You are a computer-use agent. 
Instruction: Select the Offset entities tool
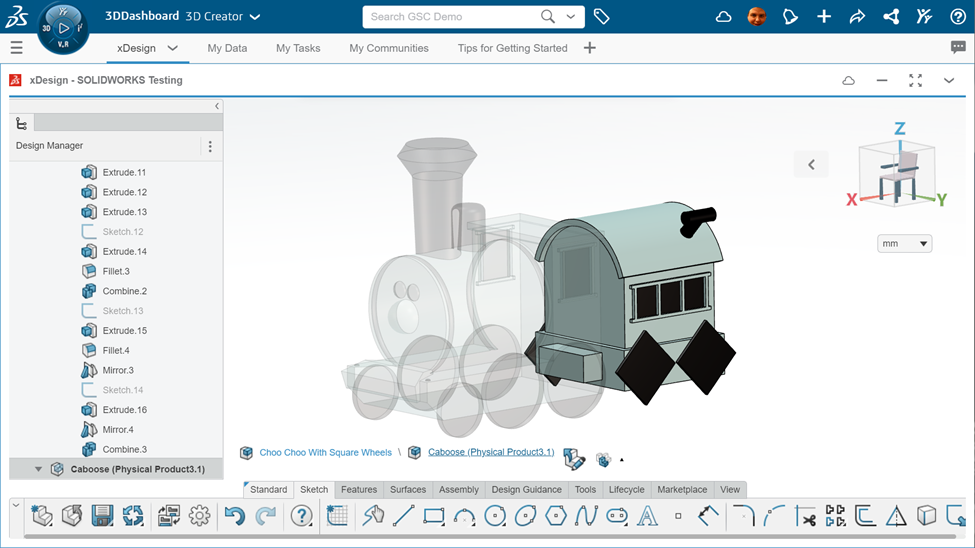tap(865, 516)
